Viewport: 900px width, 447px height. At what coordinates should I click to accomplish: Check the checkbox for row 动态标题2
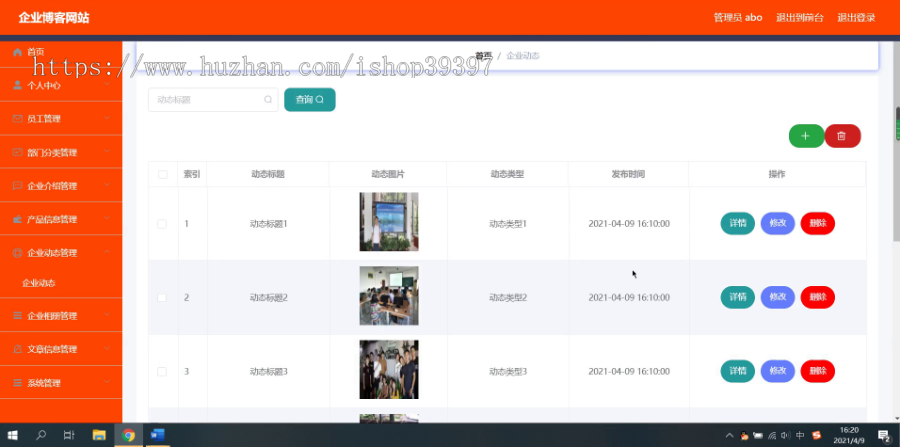[162, 298]
